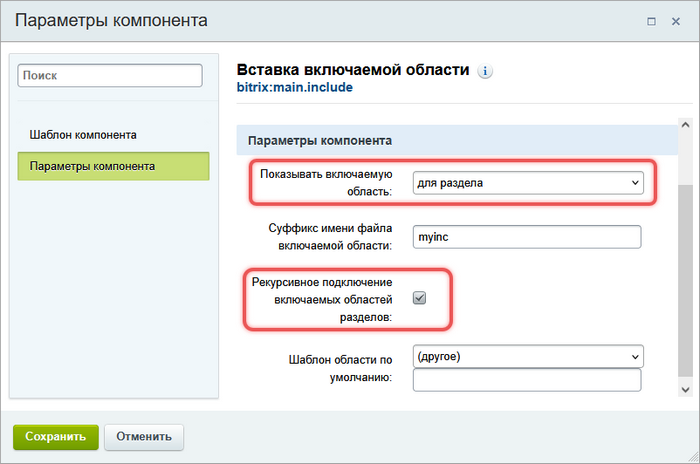Click the scrollbar down arrow
The width and height of the screenshot is (700, 464).
(x=685, y=388)
